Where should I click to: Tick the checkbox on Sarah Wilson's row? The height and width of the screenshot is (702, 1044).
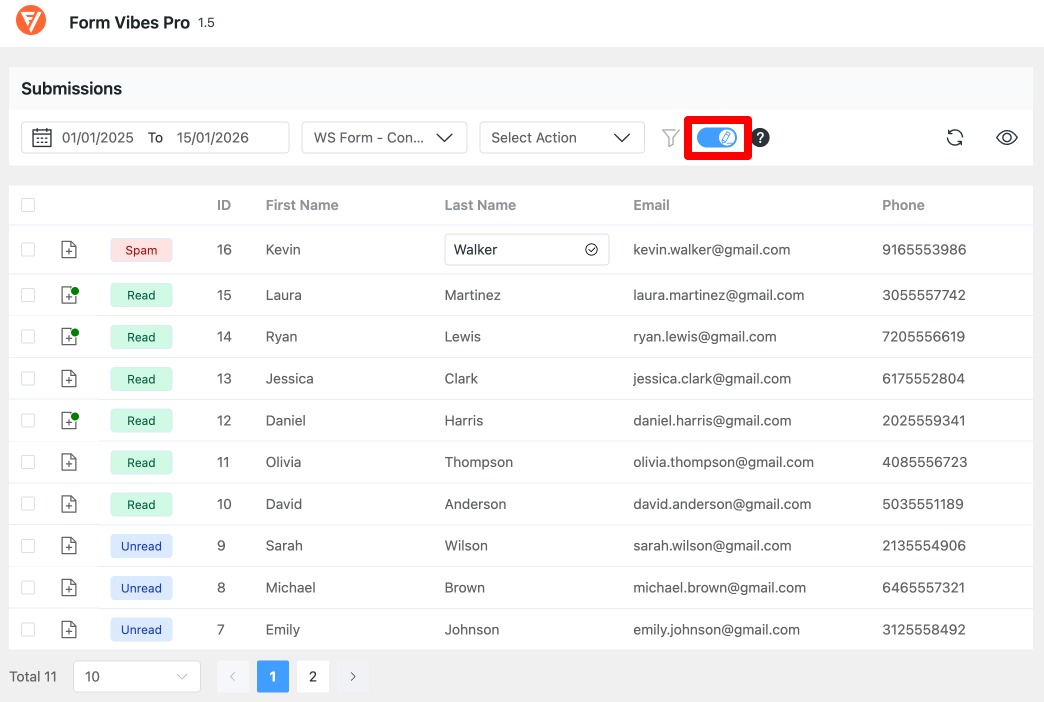28,546
